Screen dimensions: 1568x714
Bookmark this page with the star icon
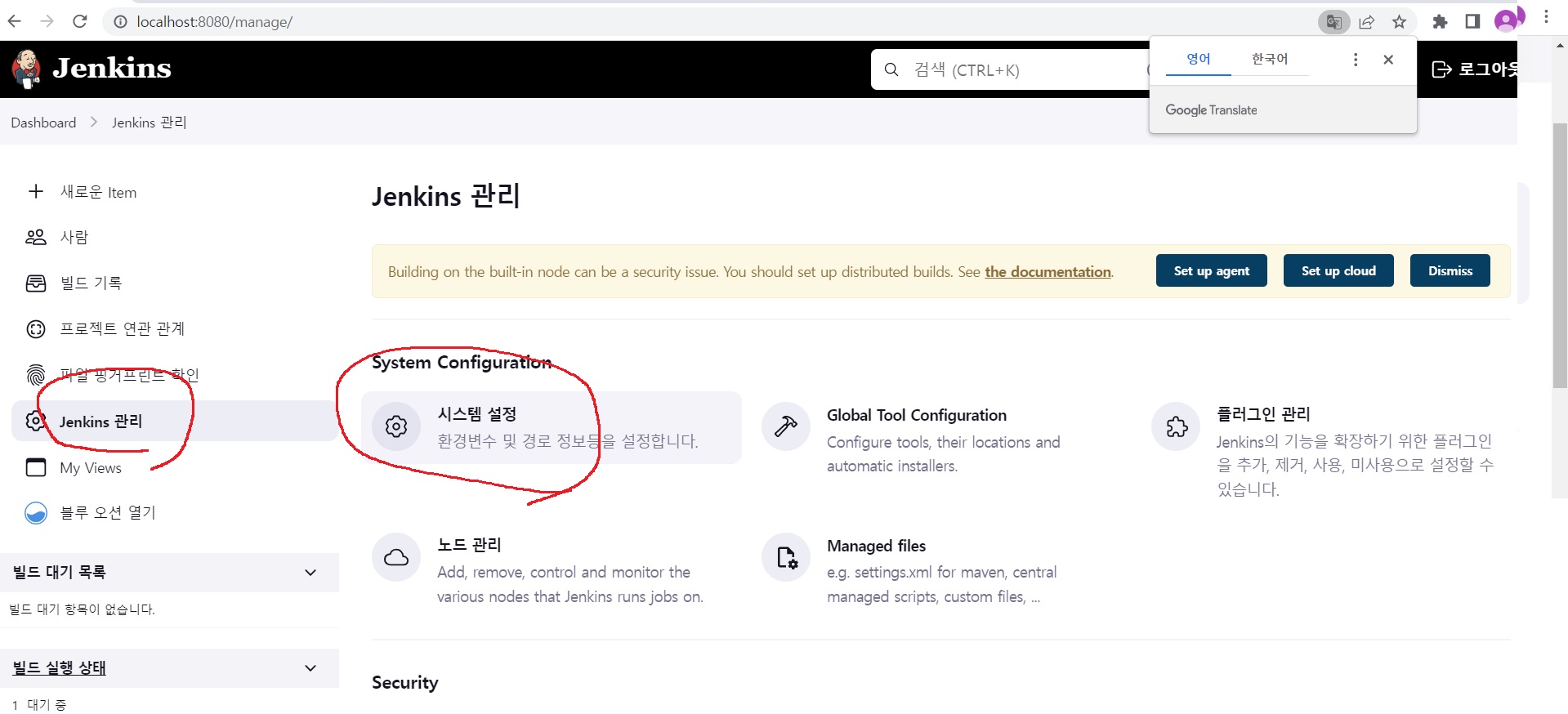1400,21
